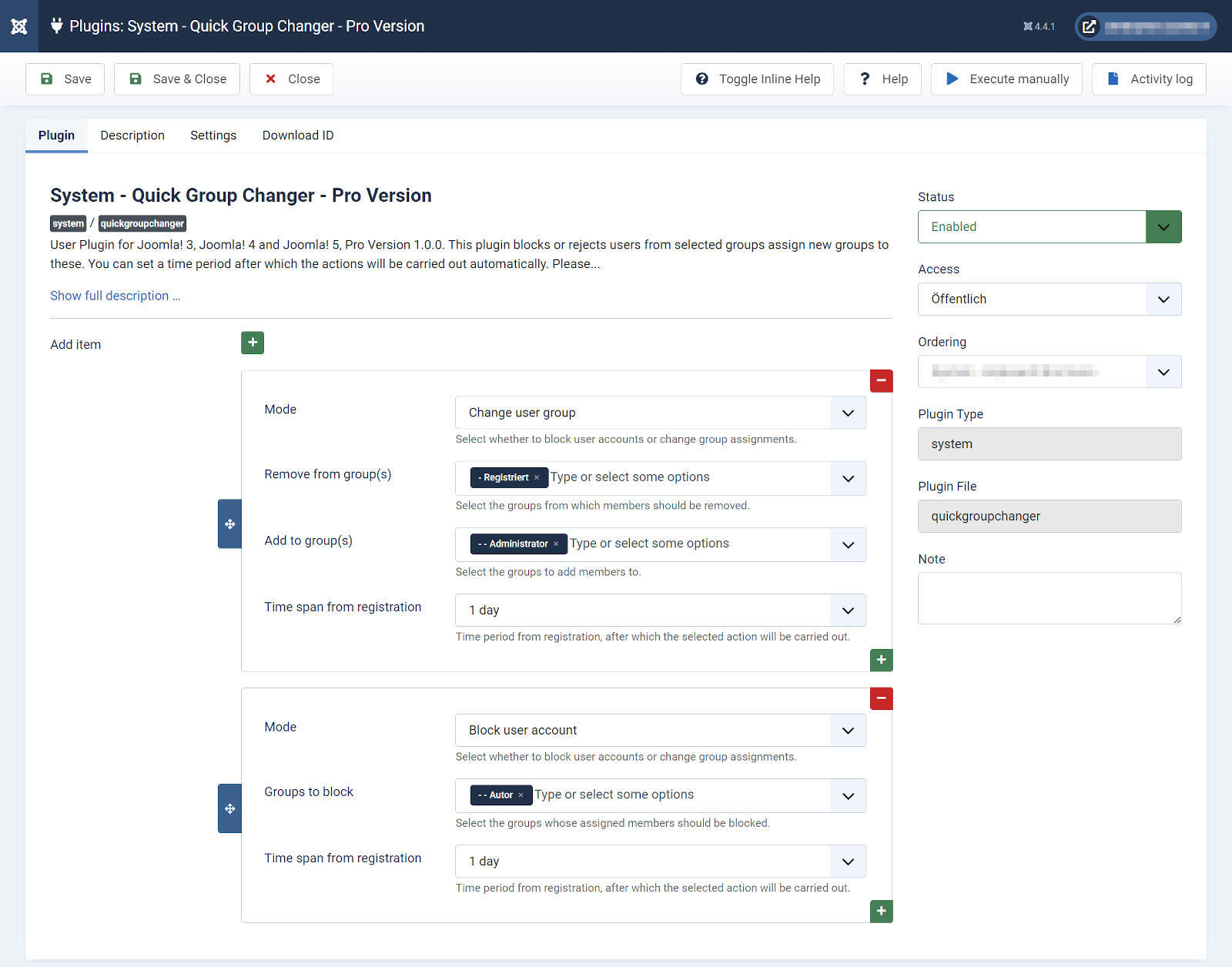Switch to the Settings tab
This screenshot has width=1232, height=967.
point(213,136)
